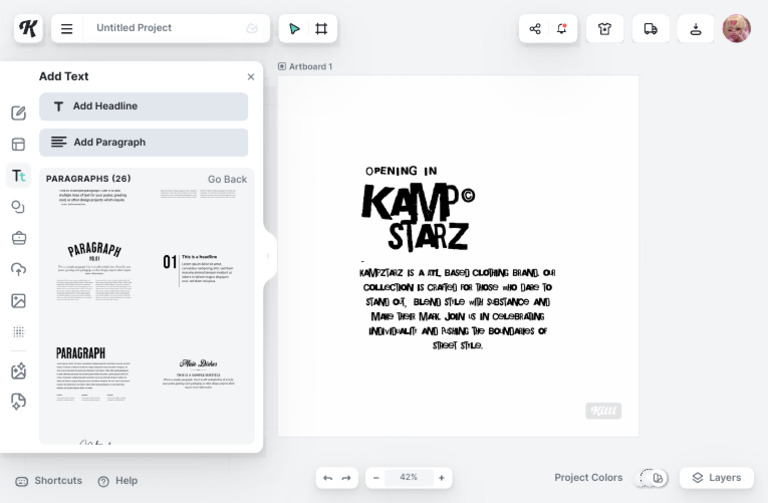Open the uploads cloud sidebar icon

[x=19, y=269]
